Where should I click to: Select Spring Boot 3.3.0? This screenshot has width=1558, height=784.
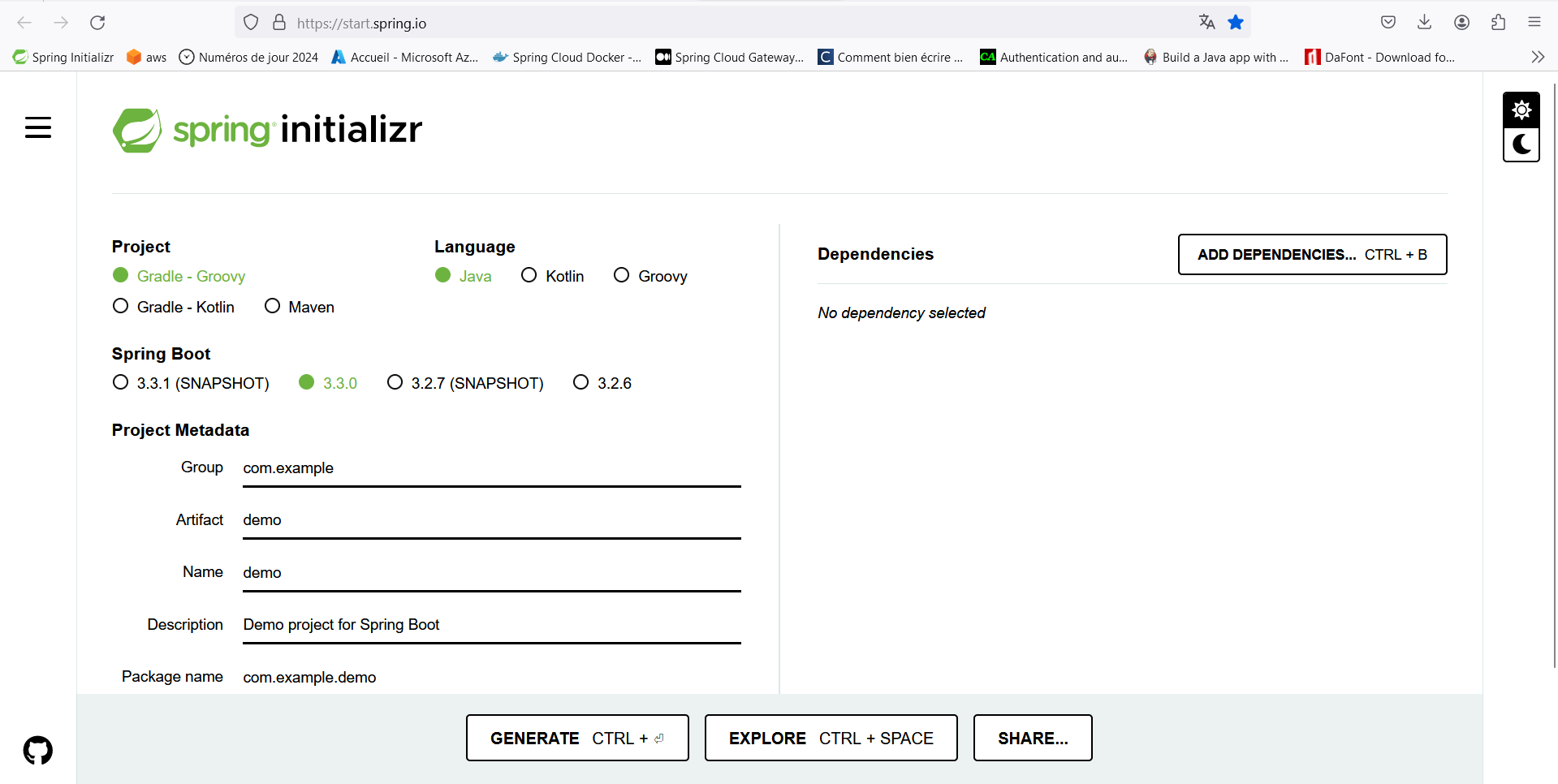point(328,383)
